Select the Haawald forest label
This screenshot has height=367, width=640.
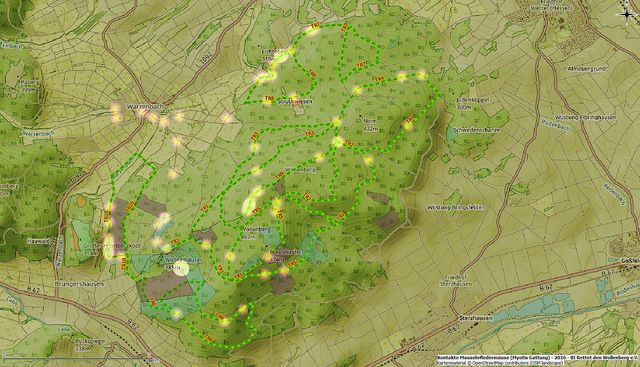point(38,241)
